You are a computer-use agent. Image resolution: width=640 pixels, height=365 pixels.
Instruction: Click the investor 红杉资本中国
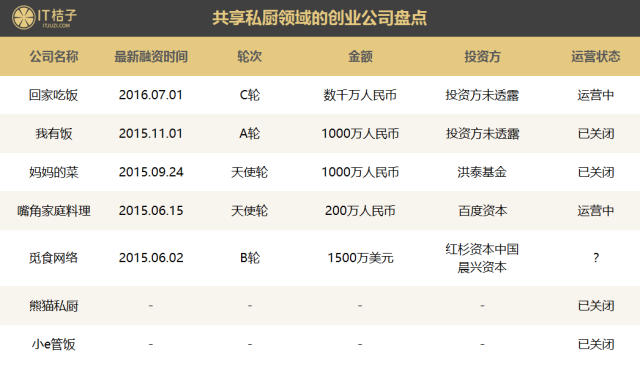482,249
